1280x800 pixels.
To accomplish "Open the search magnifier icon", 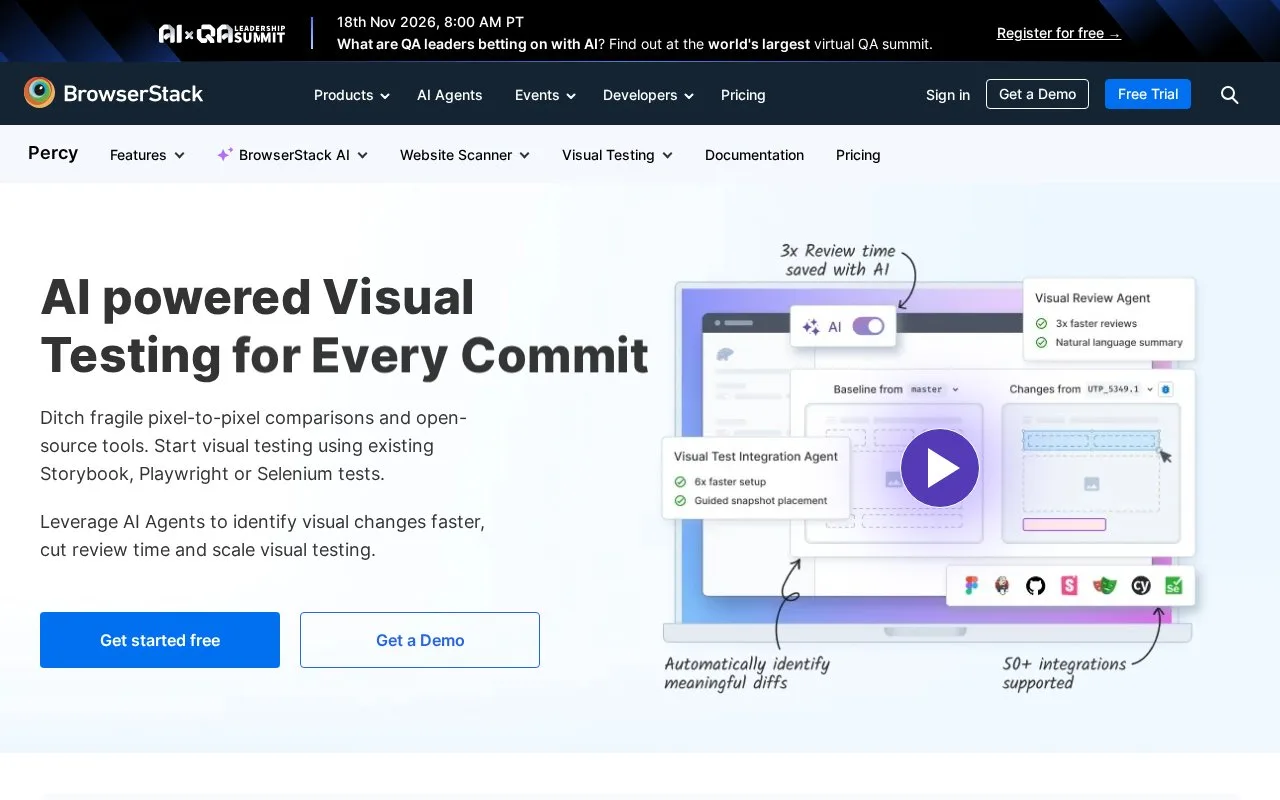I will coord(1230,95).
